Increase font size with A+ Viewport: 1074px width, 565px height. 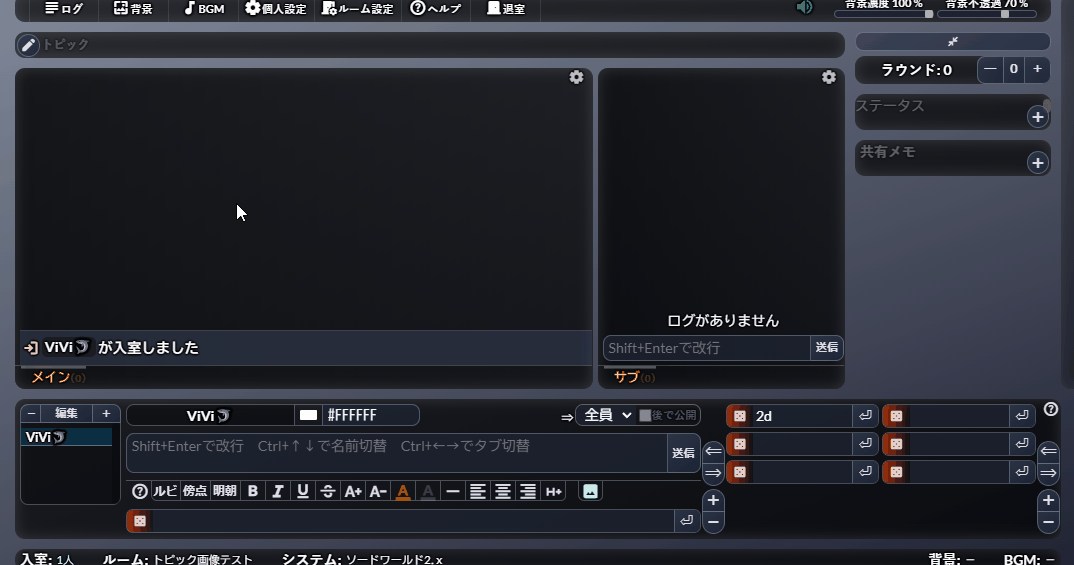(353, 492)
